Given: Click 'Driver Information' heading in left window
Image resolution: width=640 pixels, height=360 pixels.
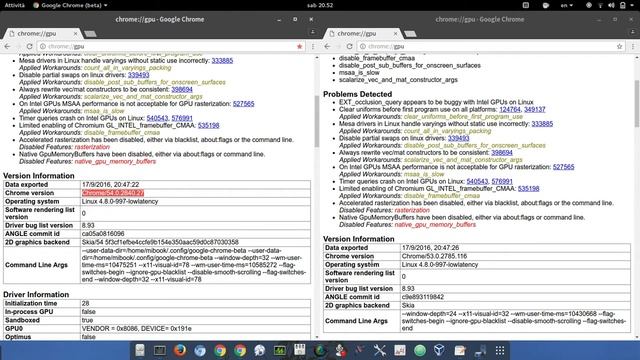Looking at the screenshot, I should pyautogui.click(x=36, y=295).
